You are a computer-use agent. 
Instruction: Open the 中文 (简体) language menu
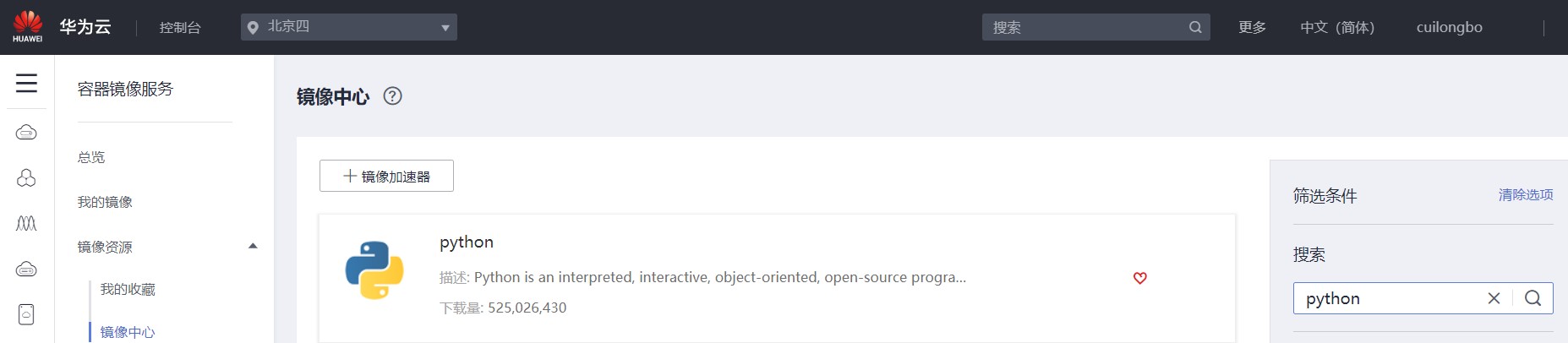pyautogui.click(x=1336, y=27)
